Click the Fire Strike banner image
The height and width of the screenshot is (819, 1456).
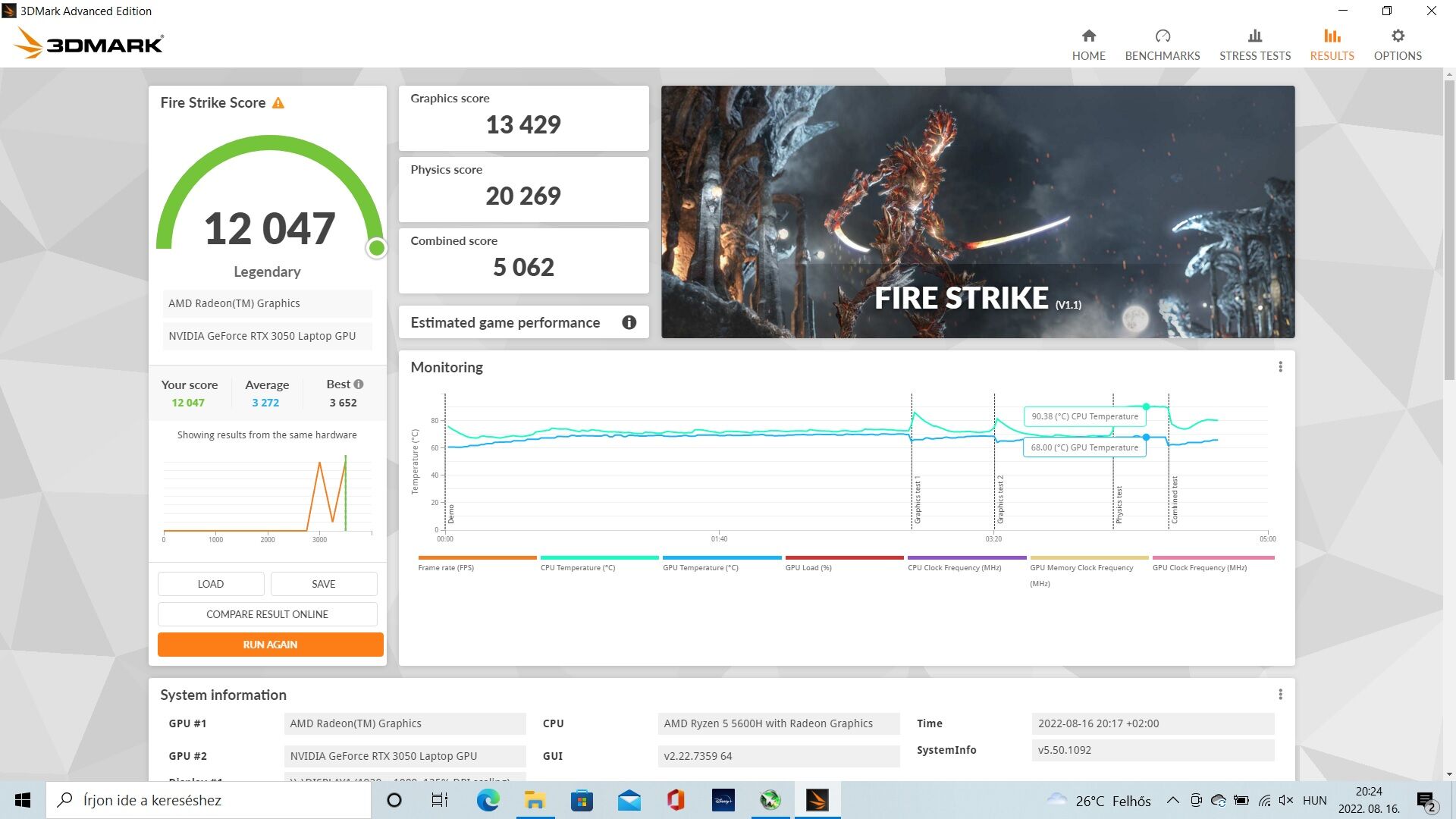[977, 212]
